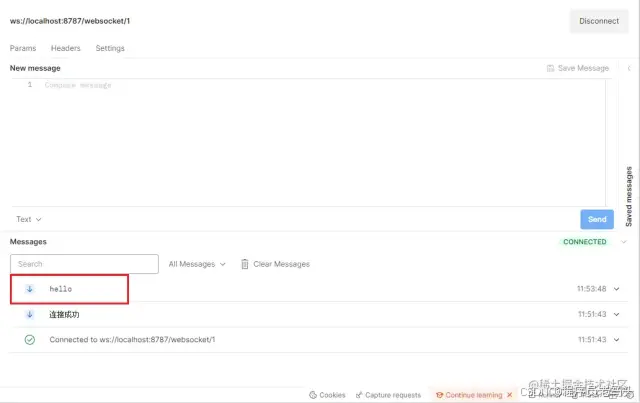The height and width of the screenshot is (403, 640).
Task: Click the blue Send button
Action: (x=597, y=219)
